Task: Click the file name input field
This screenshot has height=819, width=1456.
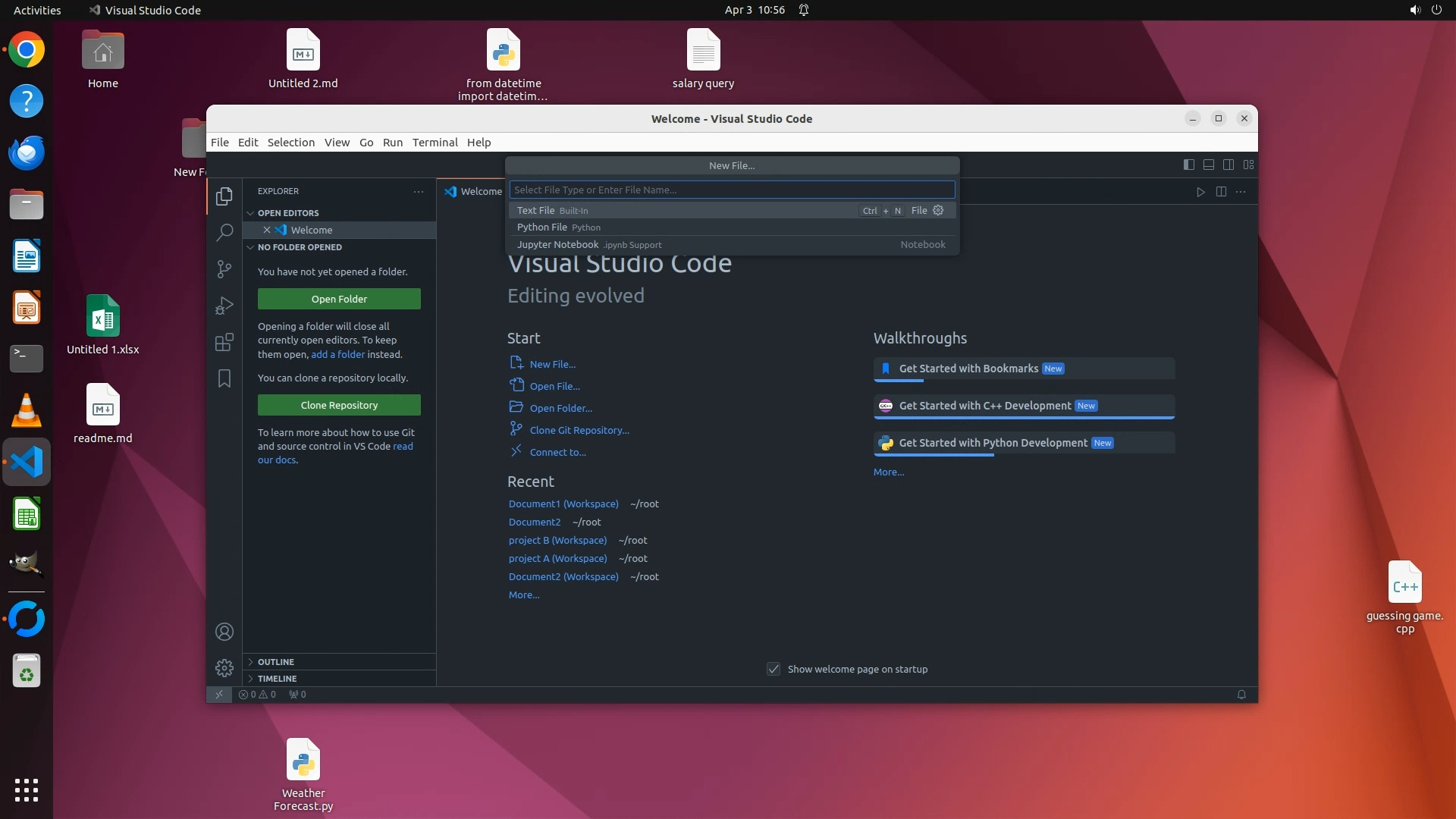Action: coord(732,190)
